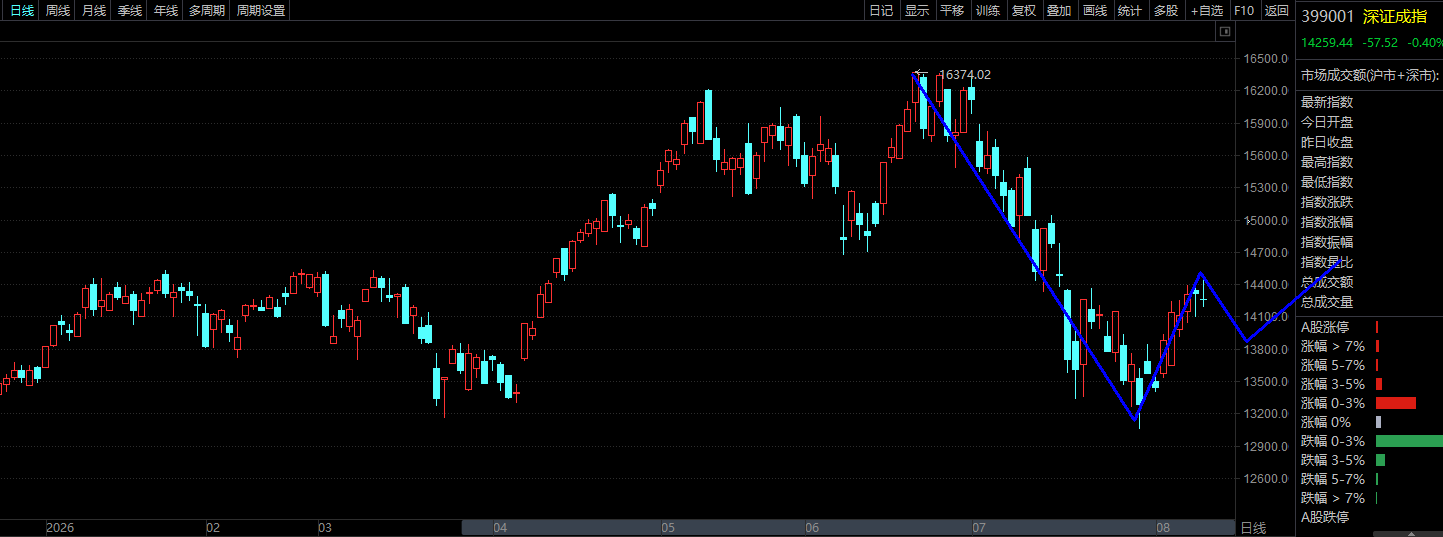Open F10 company information
Viewport: 1443px width, 537px height.
tap(1244, 11)
